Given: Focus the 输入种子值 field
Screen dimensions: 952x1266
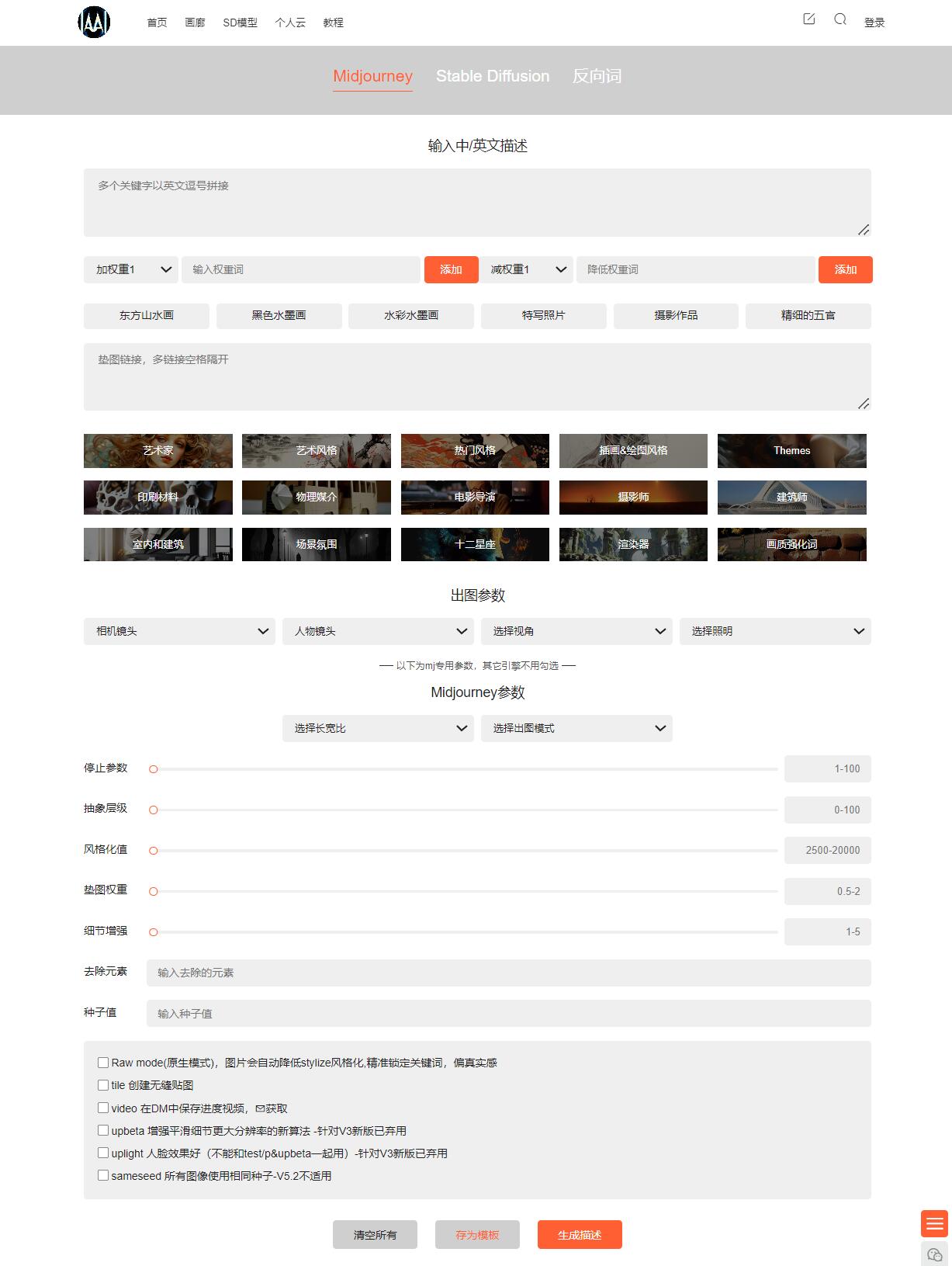Looking at the screenshot, I should point(509,1013).
